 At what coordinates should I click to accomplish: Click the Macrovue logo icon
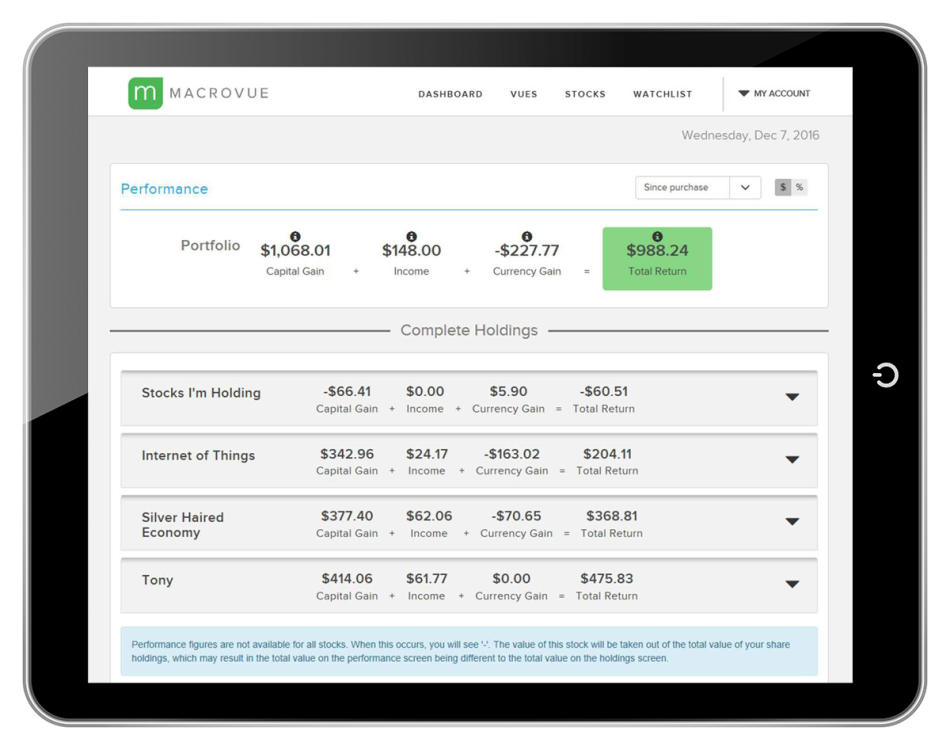tap(145, 93)
